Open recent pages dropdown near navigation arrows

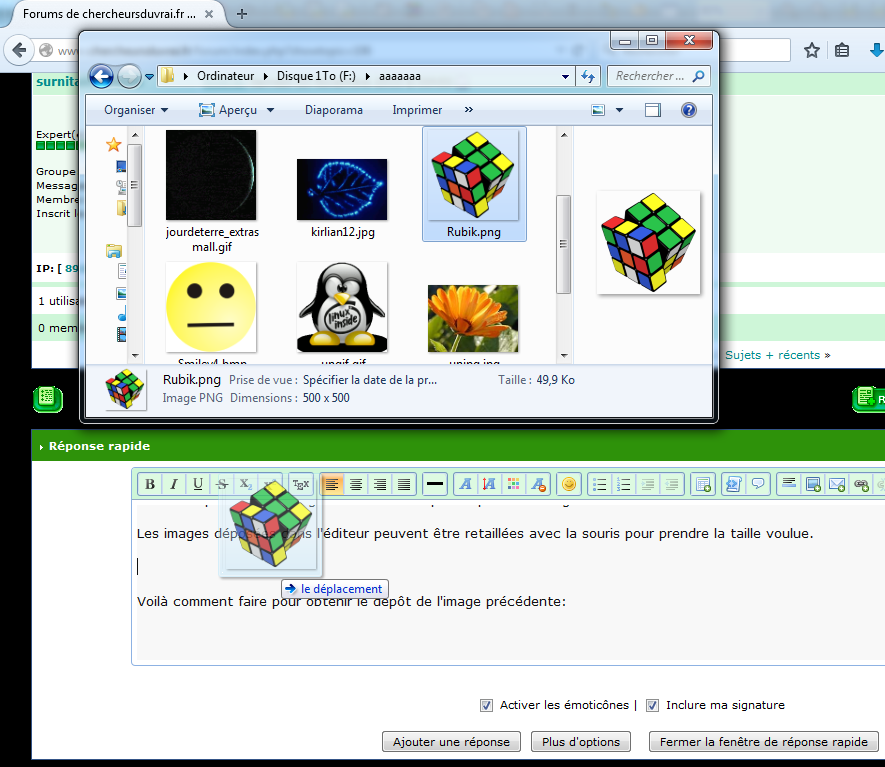point(149,76)
